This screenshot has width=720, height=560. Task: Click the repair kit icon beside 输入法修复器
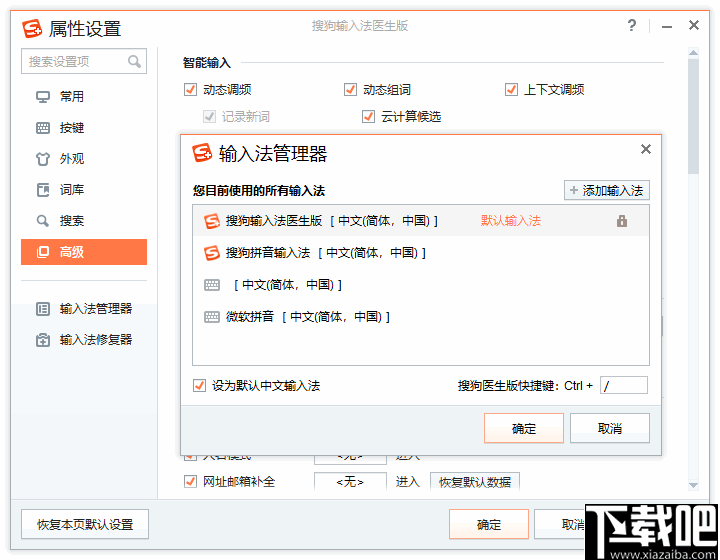pyautogui.click(x=43, y=340)
